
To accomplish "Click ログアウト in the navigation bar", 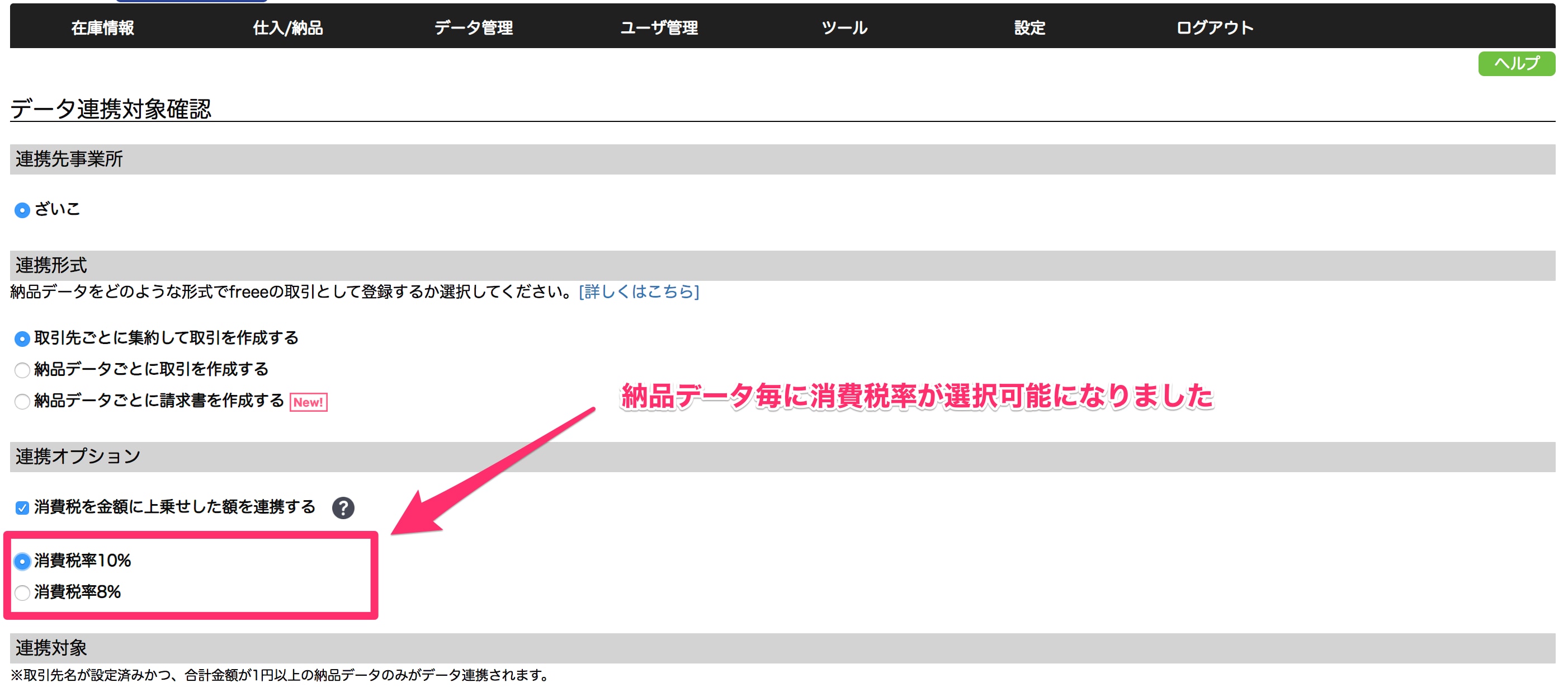I will [x=1215, y=27].
